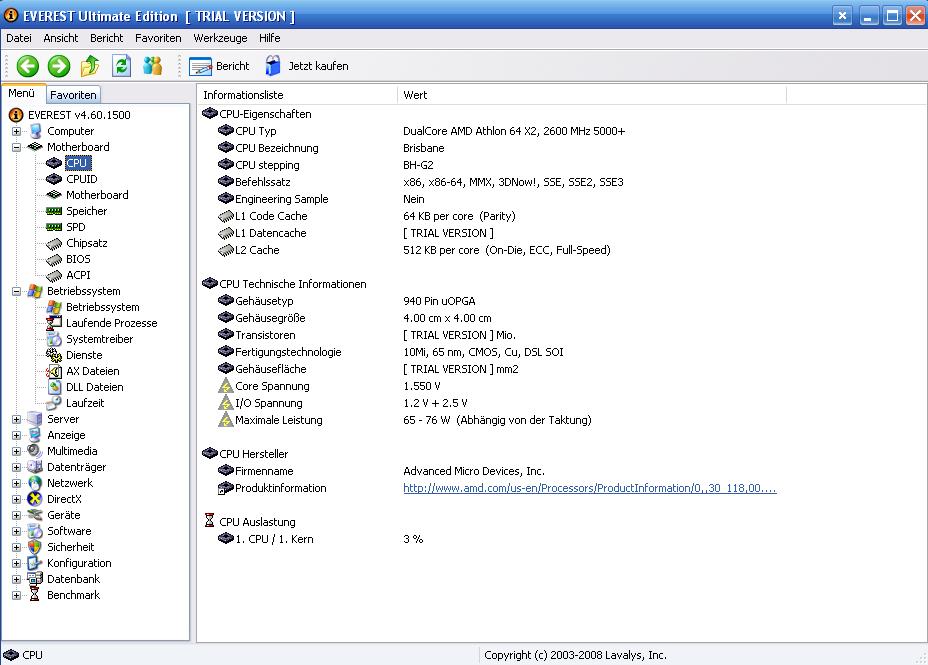The width and height of the screenshot is (928, 665).
Task: Select the Fertigungstechnologie row
Action: point(391,352)
